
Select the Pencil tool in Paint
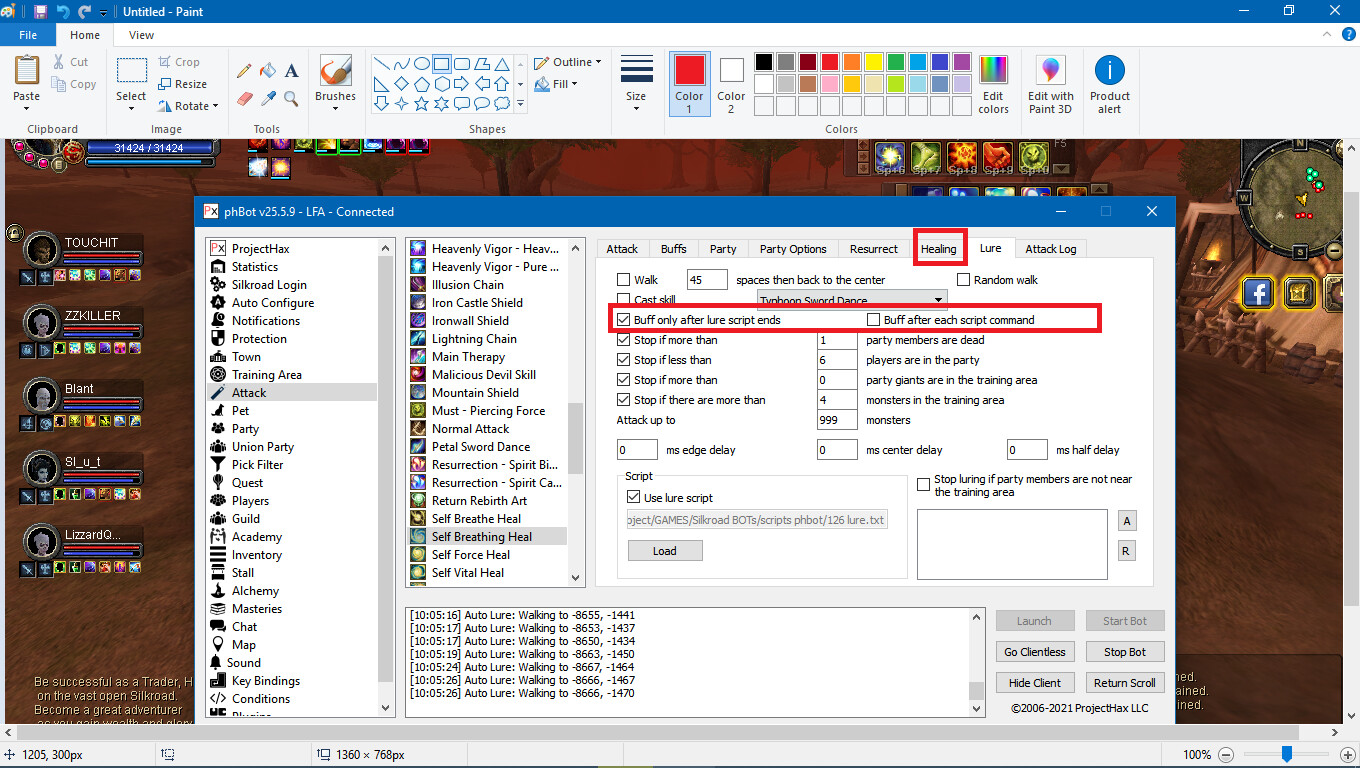tap(244, 71)
